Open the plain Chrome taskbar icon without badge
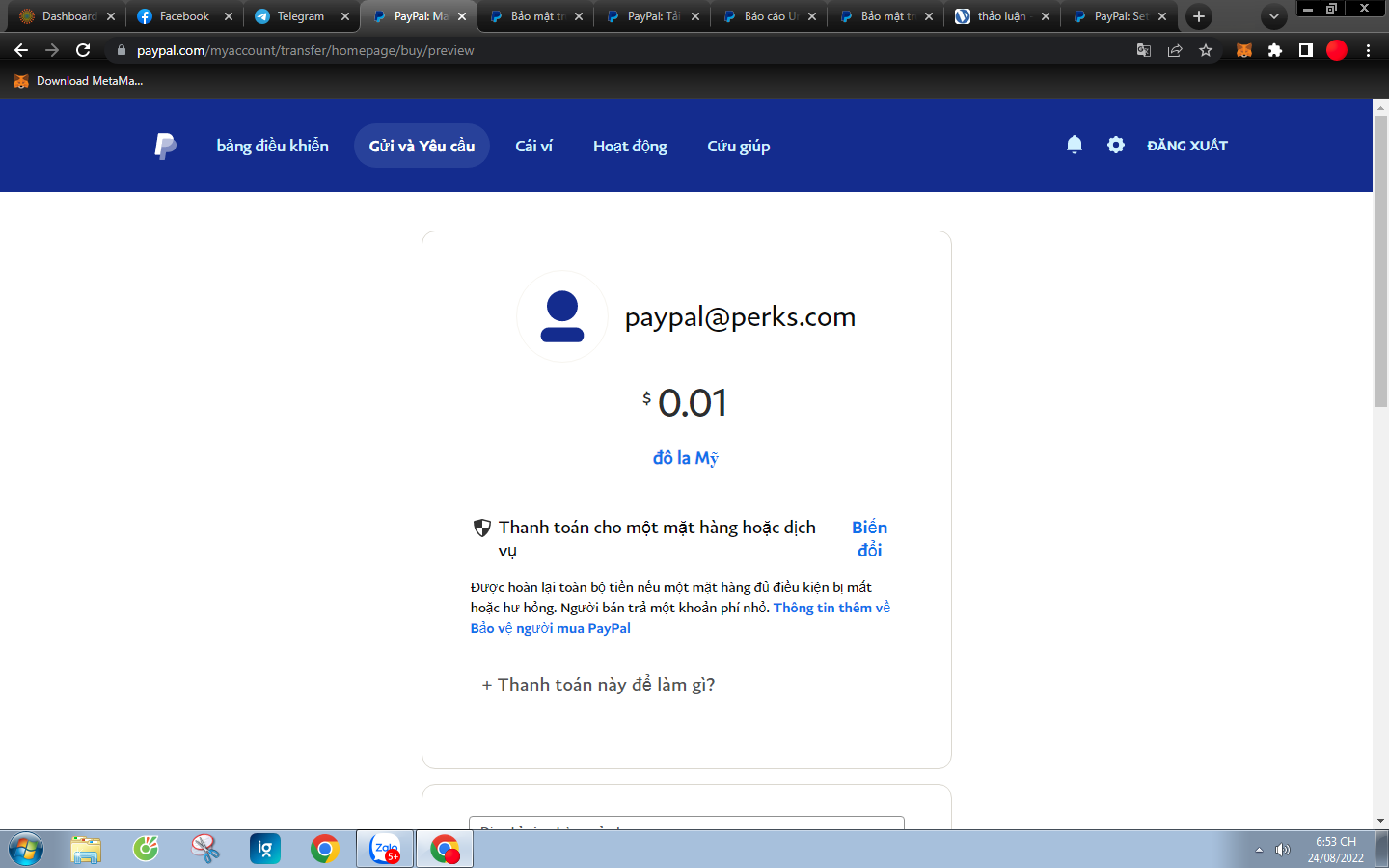This screenshot has height=868, width=1389. pos(325,849)
